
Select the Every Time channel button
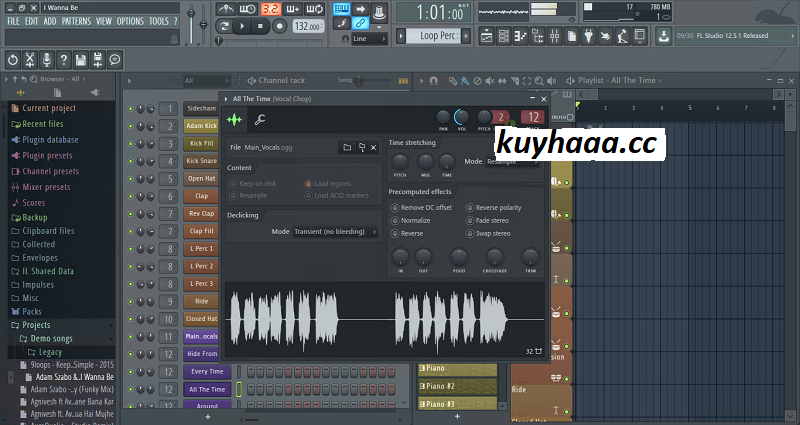[207, 371]
